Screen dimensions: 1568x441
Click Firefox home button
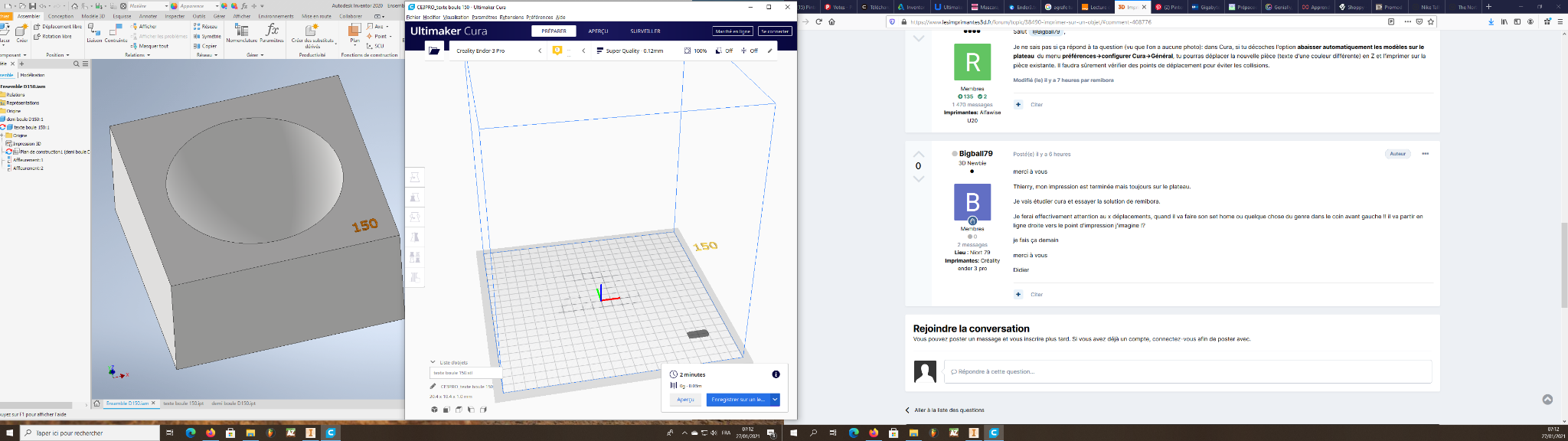(831, 21)
